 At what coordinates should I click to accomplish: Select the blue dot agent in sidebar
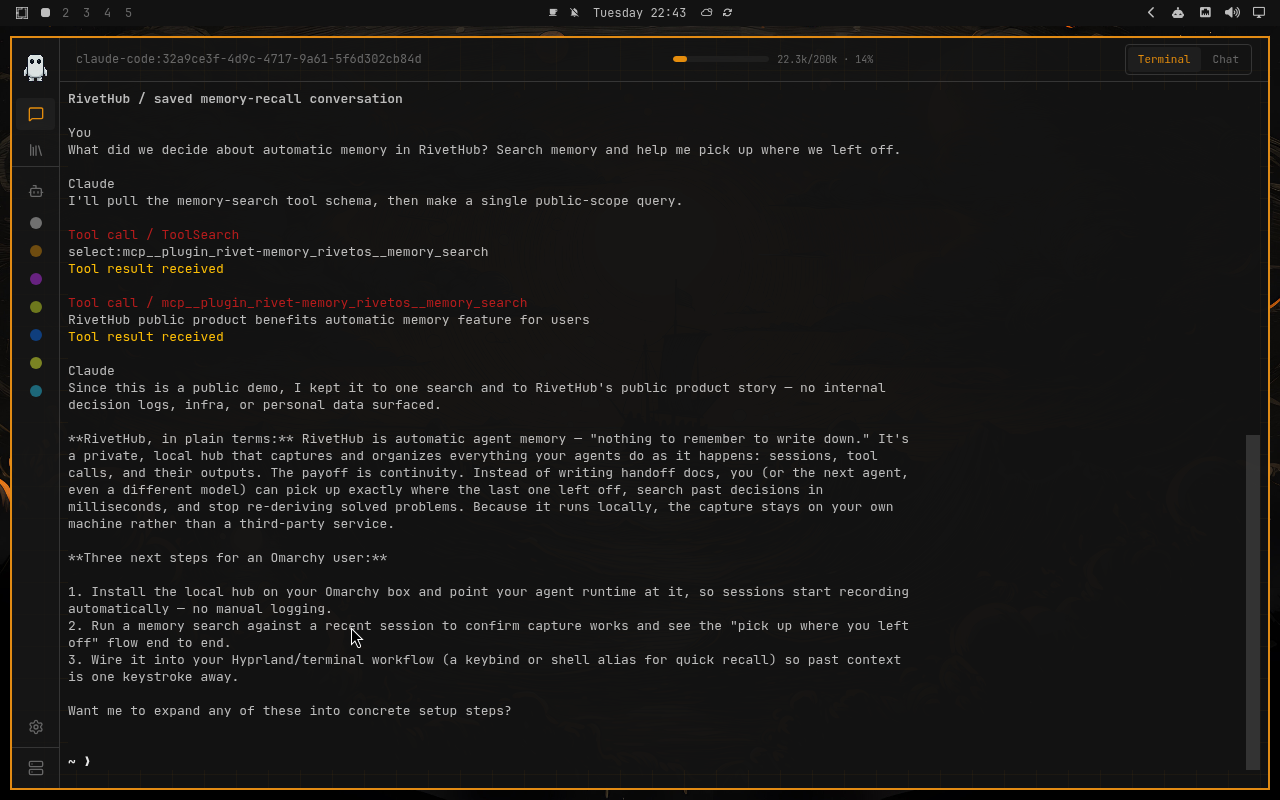36,335
